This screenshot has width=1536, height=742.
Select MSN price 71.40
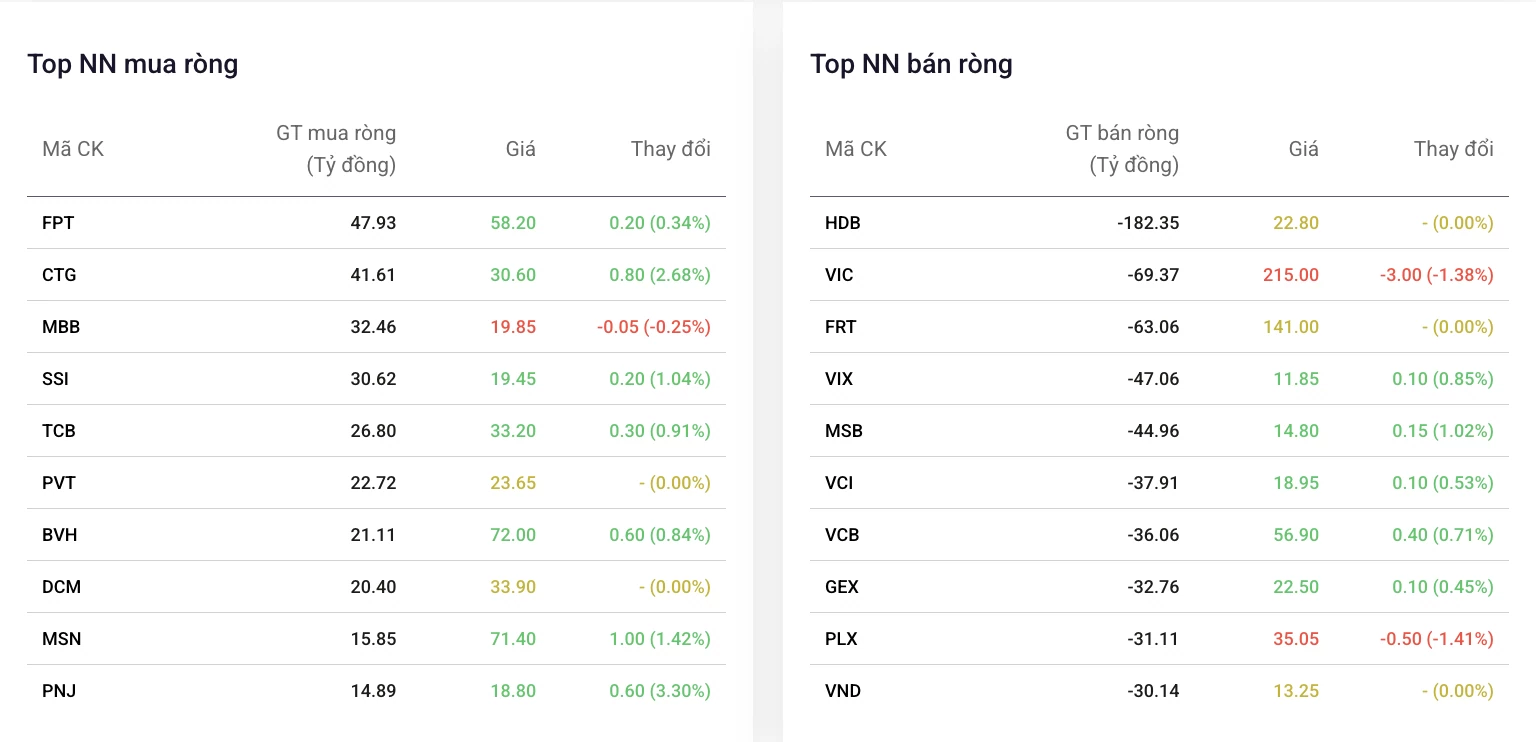513,639
